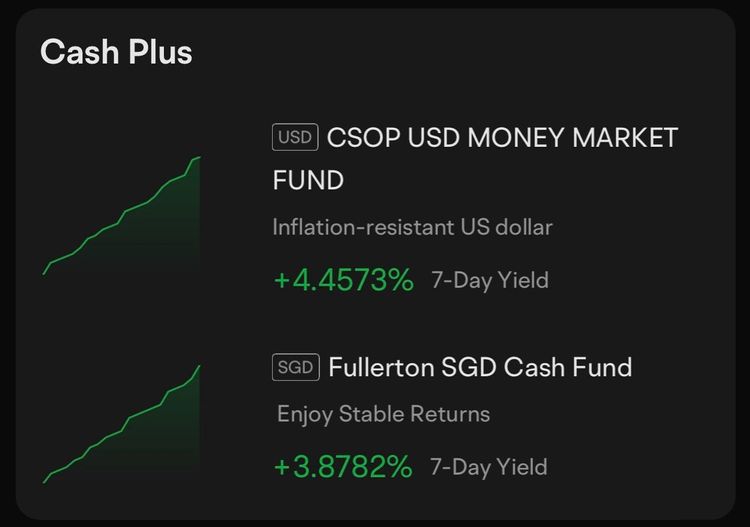This screenshot has height=527, width=750.
Task: Click the Enjoy Stable Returns description
Action: point(383,413)
